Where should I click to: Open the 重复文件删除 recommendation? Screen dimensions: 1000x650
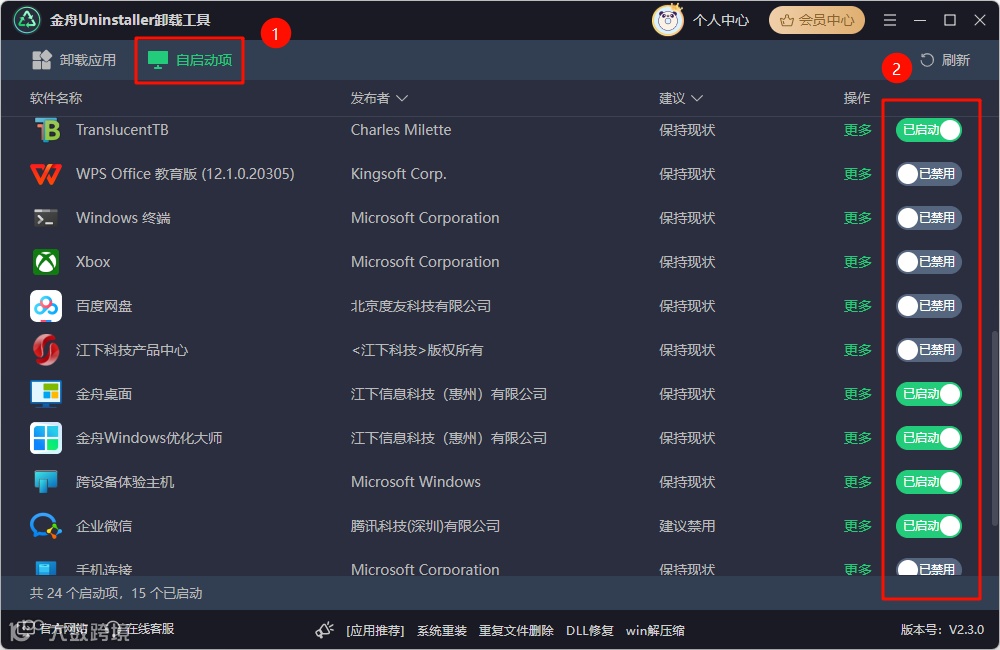point(516,631)
